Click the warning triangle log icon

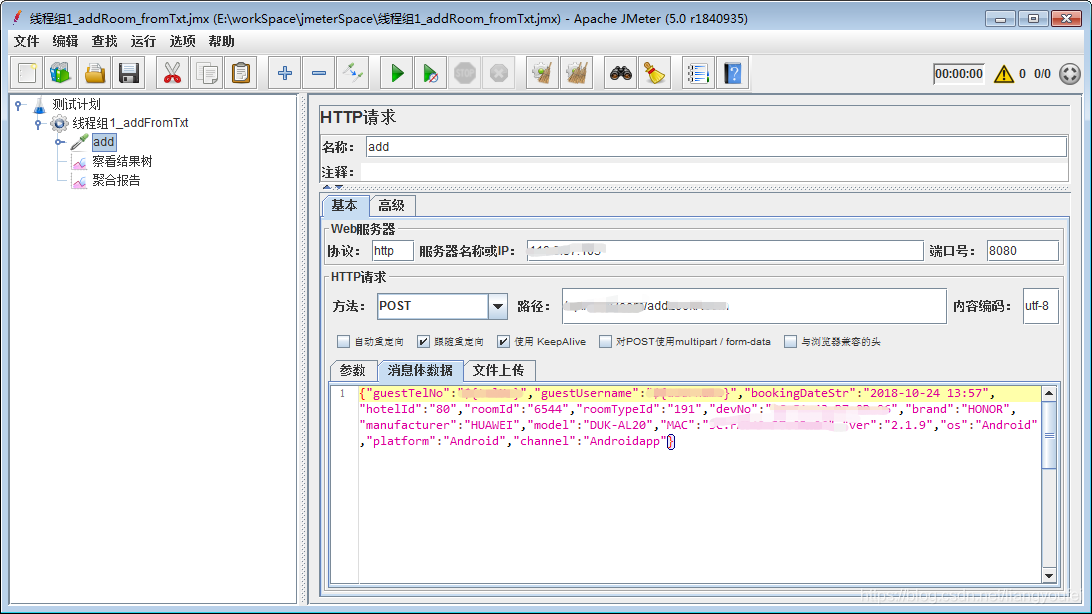point(1004,74)
